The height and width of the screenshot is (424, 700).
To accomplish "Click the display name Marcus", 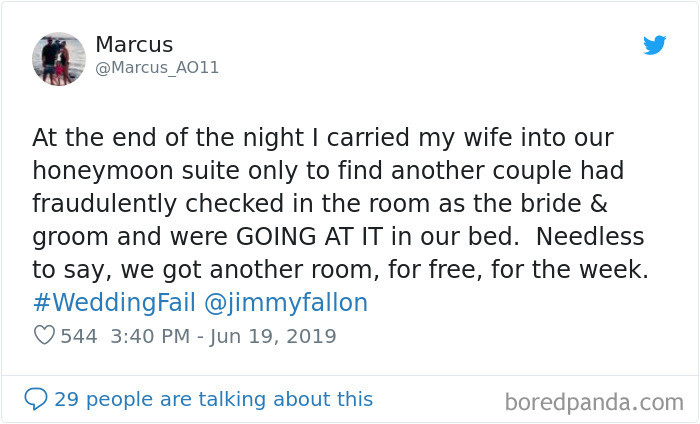I will 134,45.
